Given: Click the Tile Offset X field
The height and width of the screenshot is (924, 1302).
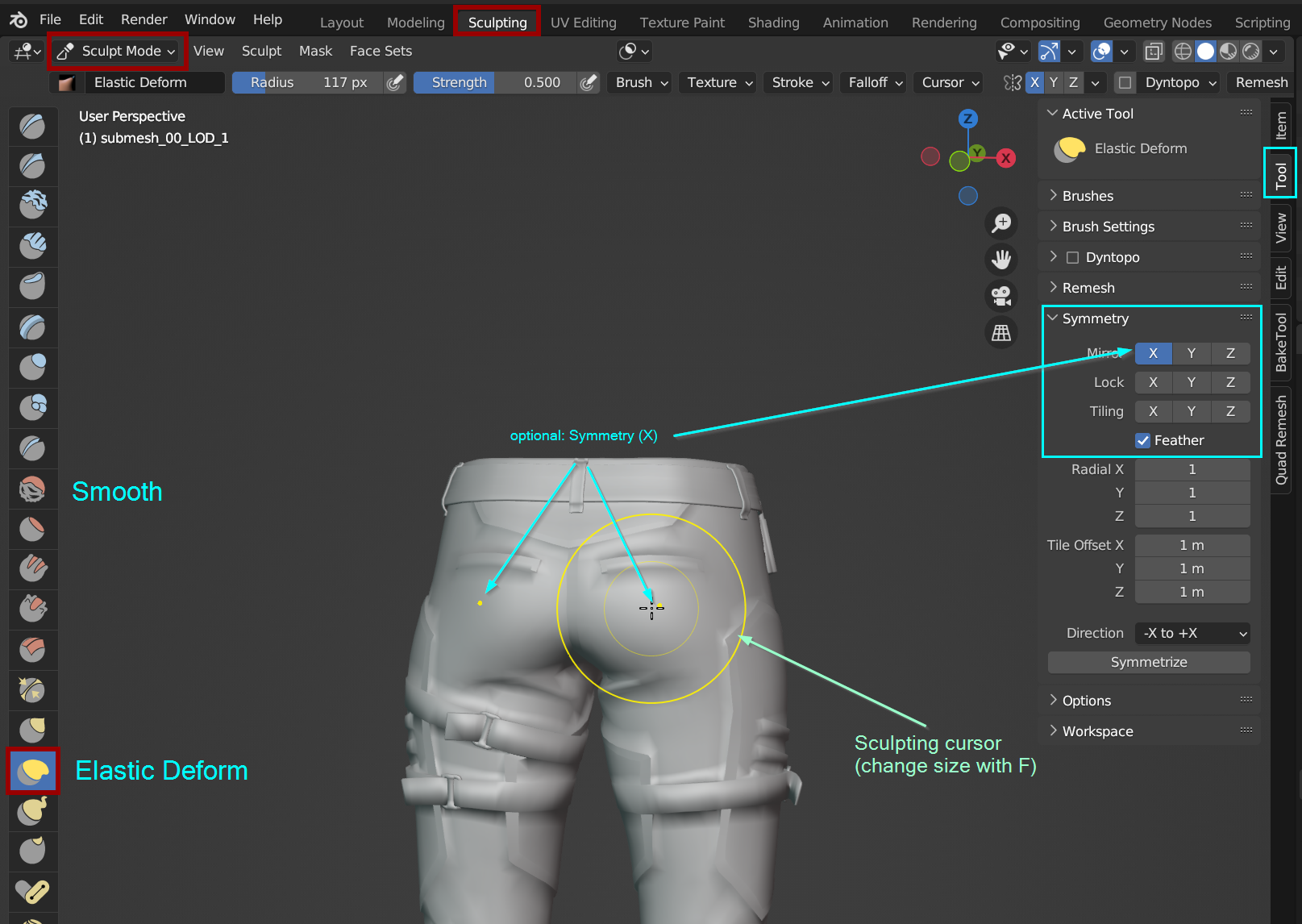Looking at the screenshot, I should tap(1192, 545).
